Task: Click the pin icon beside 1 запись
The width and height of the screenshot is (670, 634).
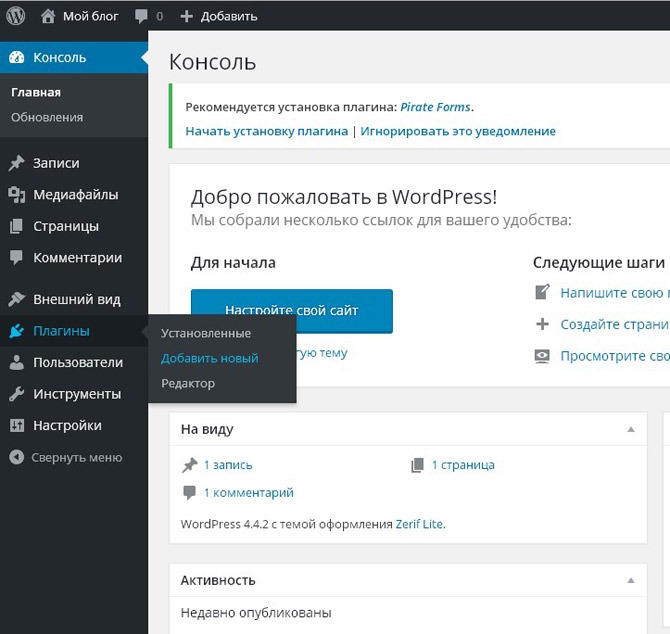Action: 190,465
